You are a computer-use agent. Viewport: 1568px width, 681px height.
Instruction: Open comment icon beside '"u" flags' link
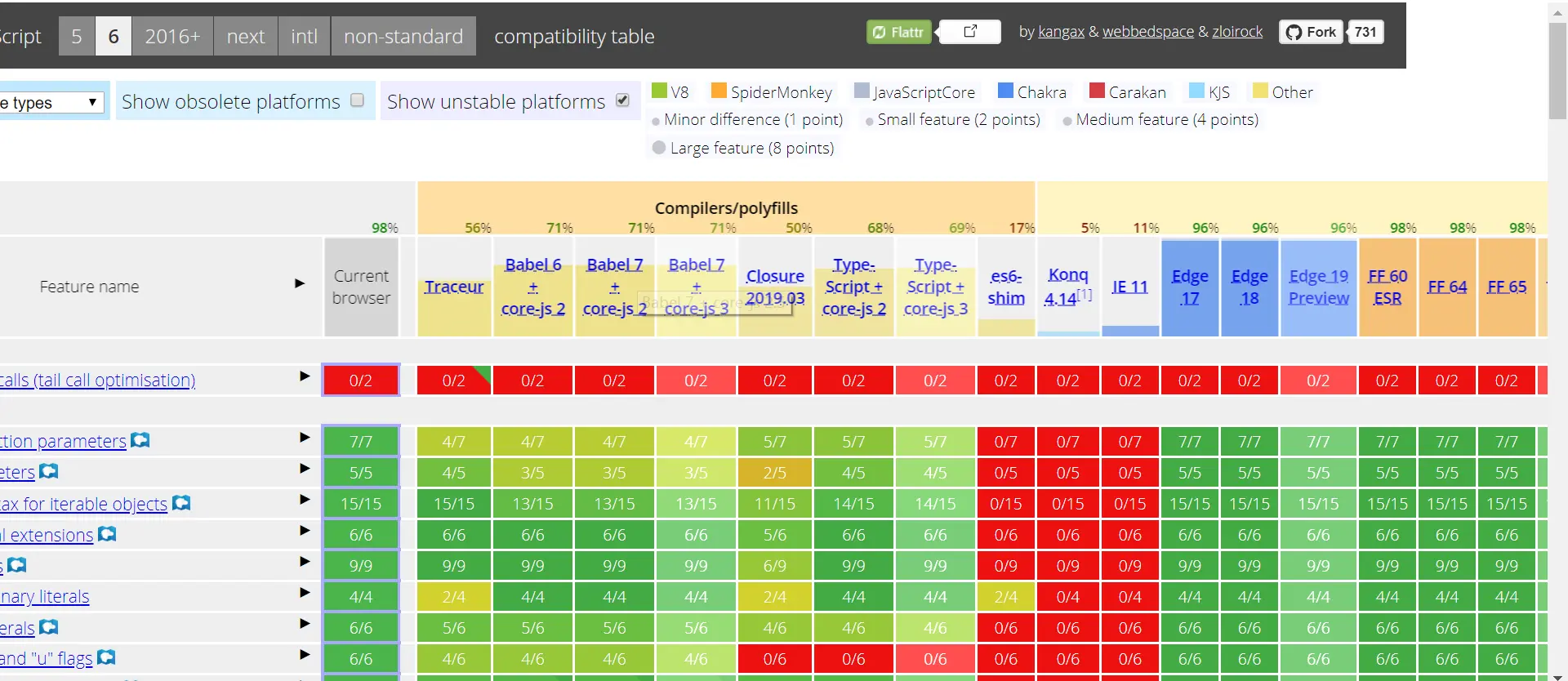click(106, 657)
